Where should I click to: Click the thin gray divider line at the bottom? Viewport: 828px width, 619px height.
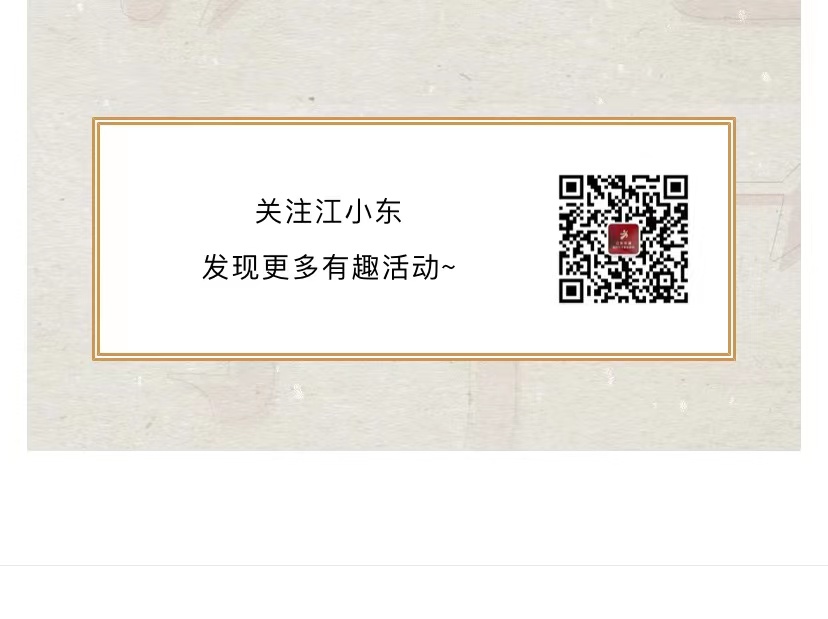point(414,566)
